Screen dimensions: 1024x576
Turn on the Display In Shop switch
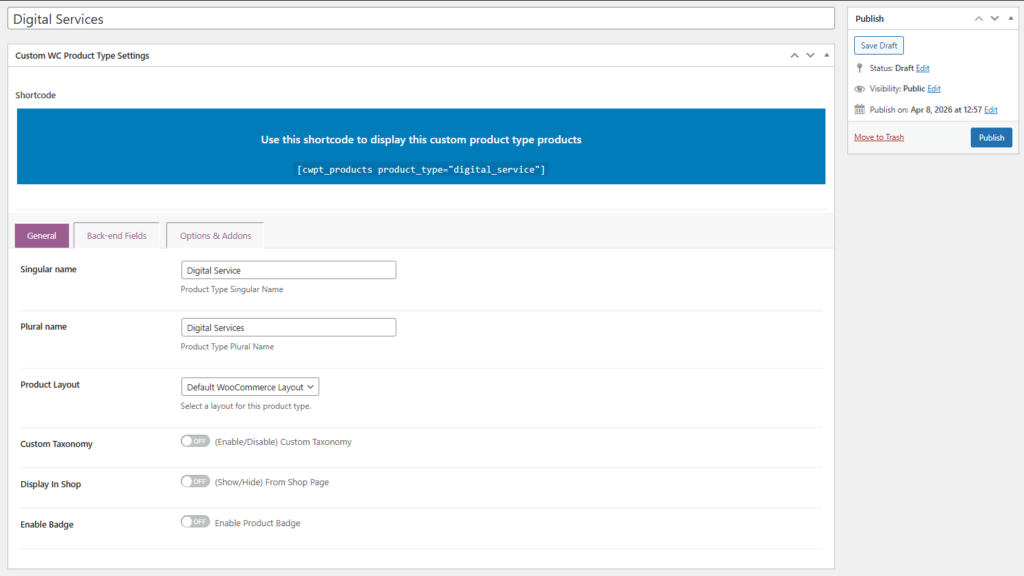click(195, 481)
